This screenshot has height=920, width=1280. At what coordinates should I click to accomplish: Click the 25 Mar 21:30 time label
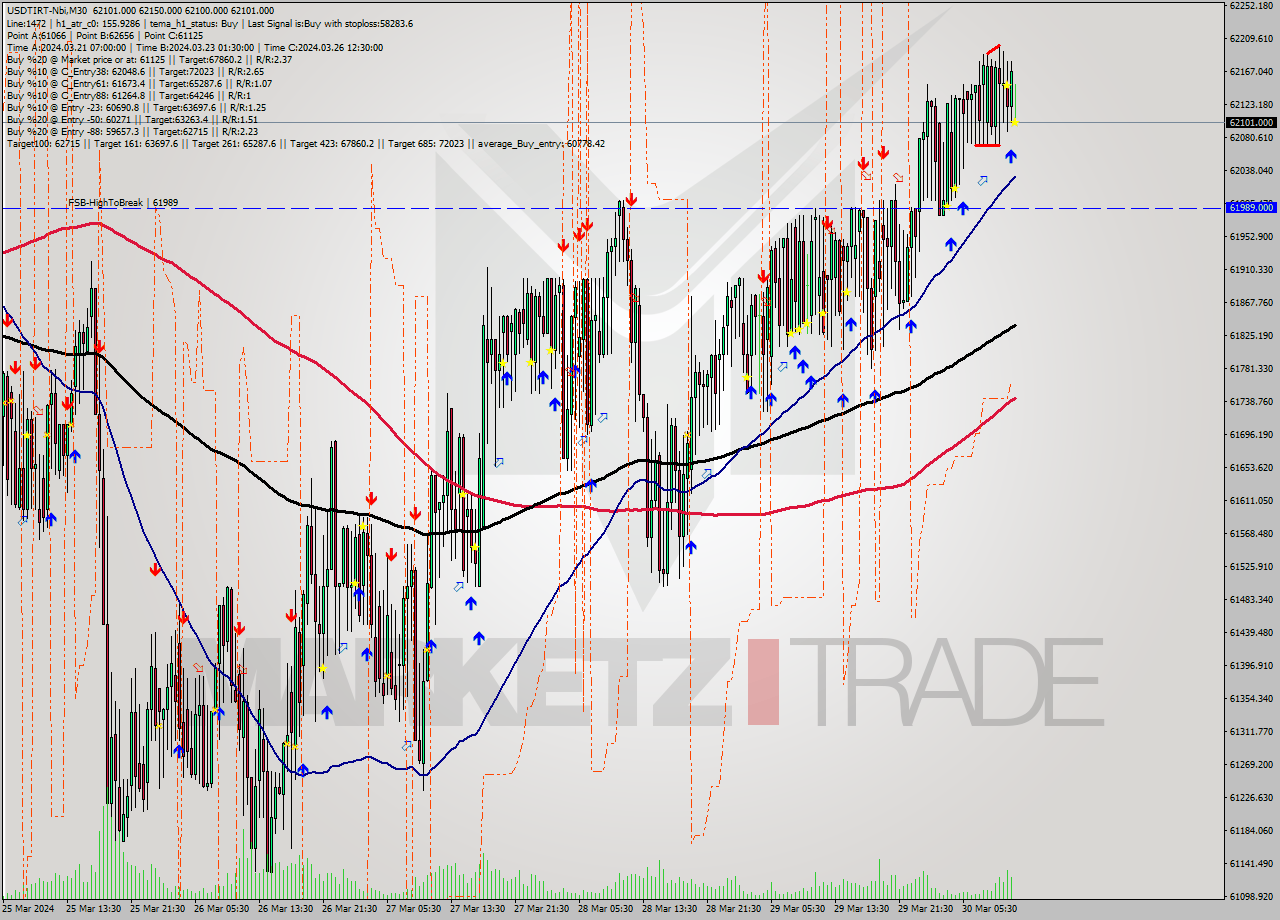[157, 909]
